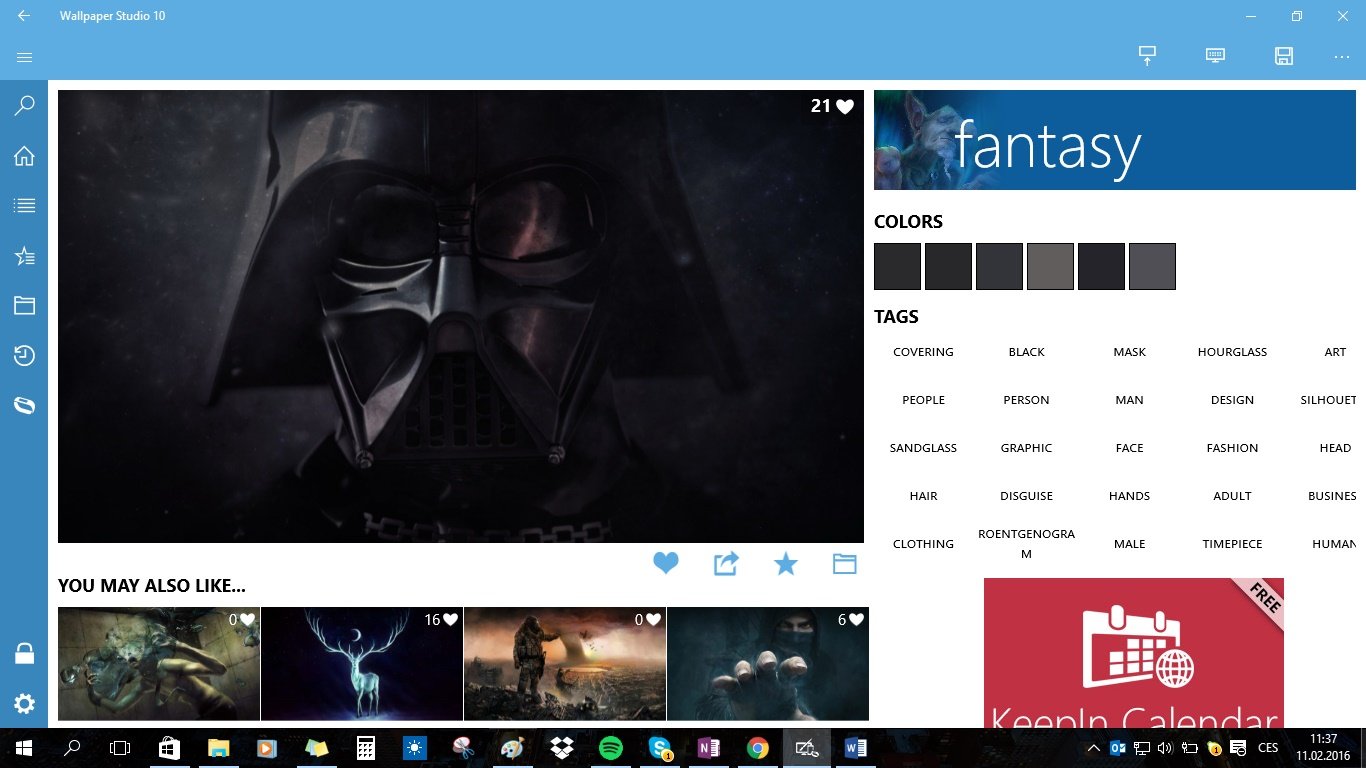Image resolution: width=1366 pixels, height=768 pixels.
Task: Open the TIMEPIECE tag
Action: click(x=1232, y=544)
